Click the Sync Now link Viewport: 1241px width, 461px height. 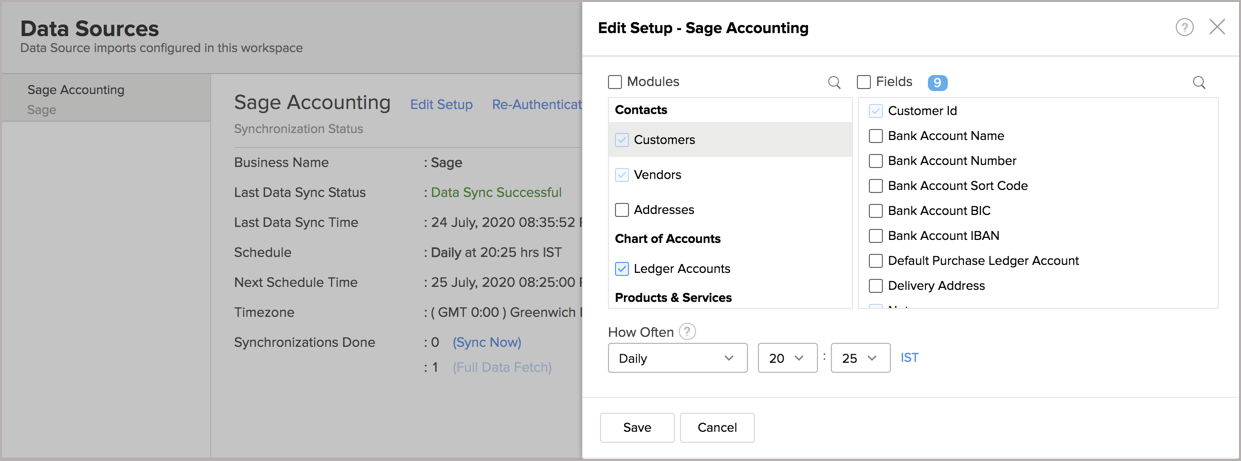487,342
